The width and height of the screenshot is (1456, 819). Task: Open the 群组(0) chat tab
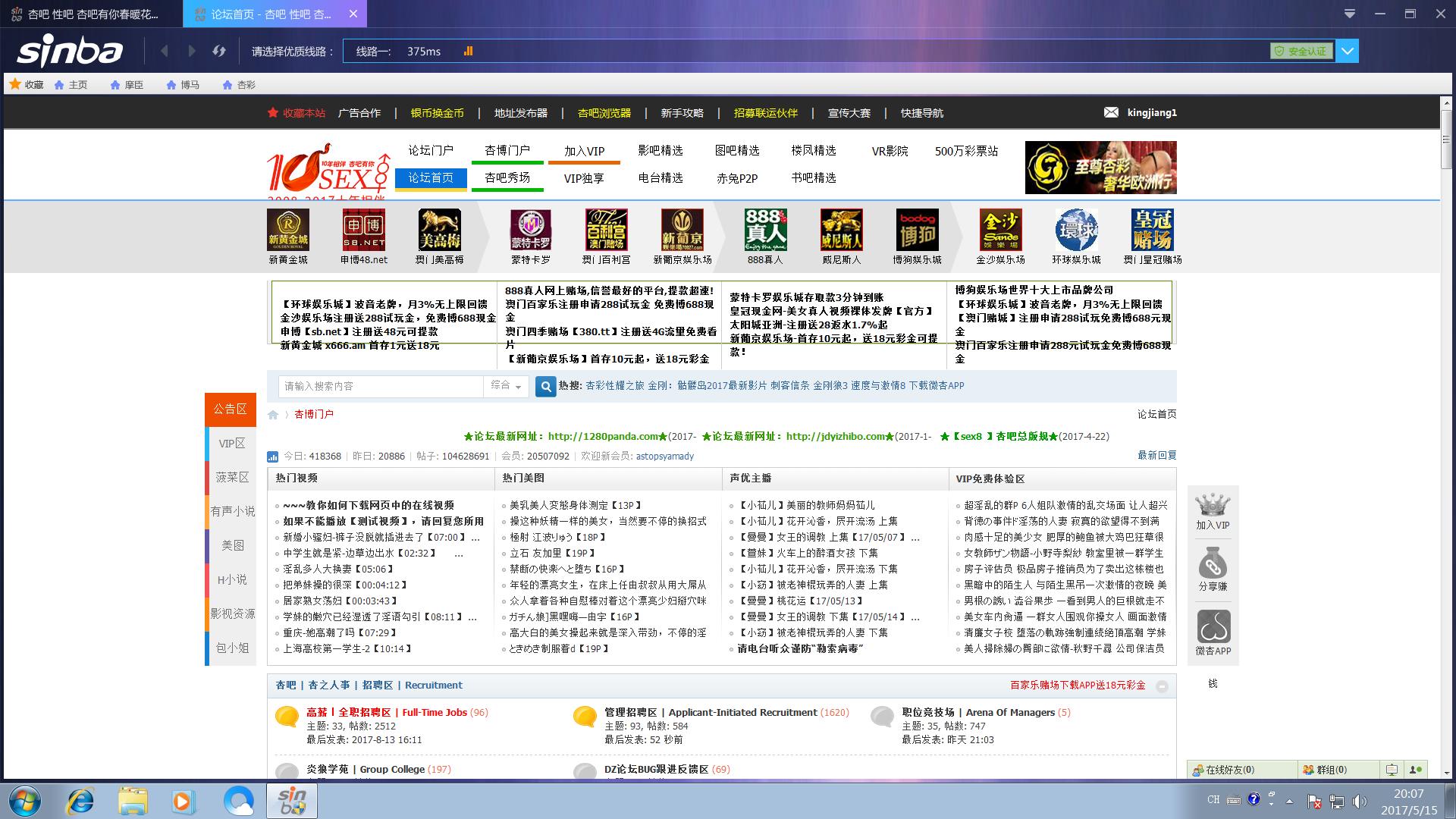click(1337, 770)
